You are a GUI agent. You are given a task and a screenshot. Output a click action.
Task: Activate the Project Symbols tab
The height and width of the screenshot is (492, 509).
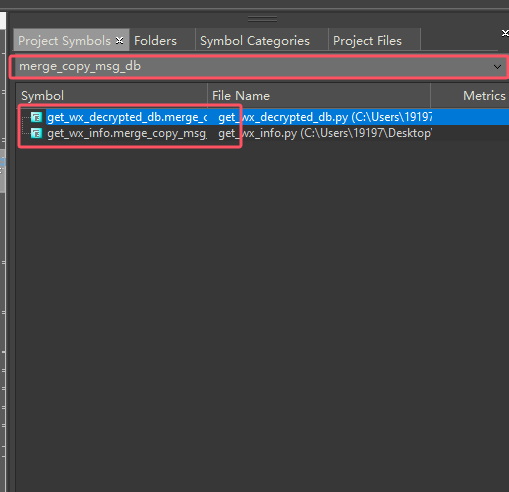pyautogui.click(x=65, y=41)
